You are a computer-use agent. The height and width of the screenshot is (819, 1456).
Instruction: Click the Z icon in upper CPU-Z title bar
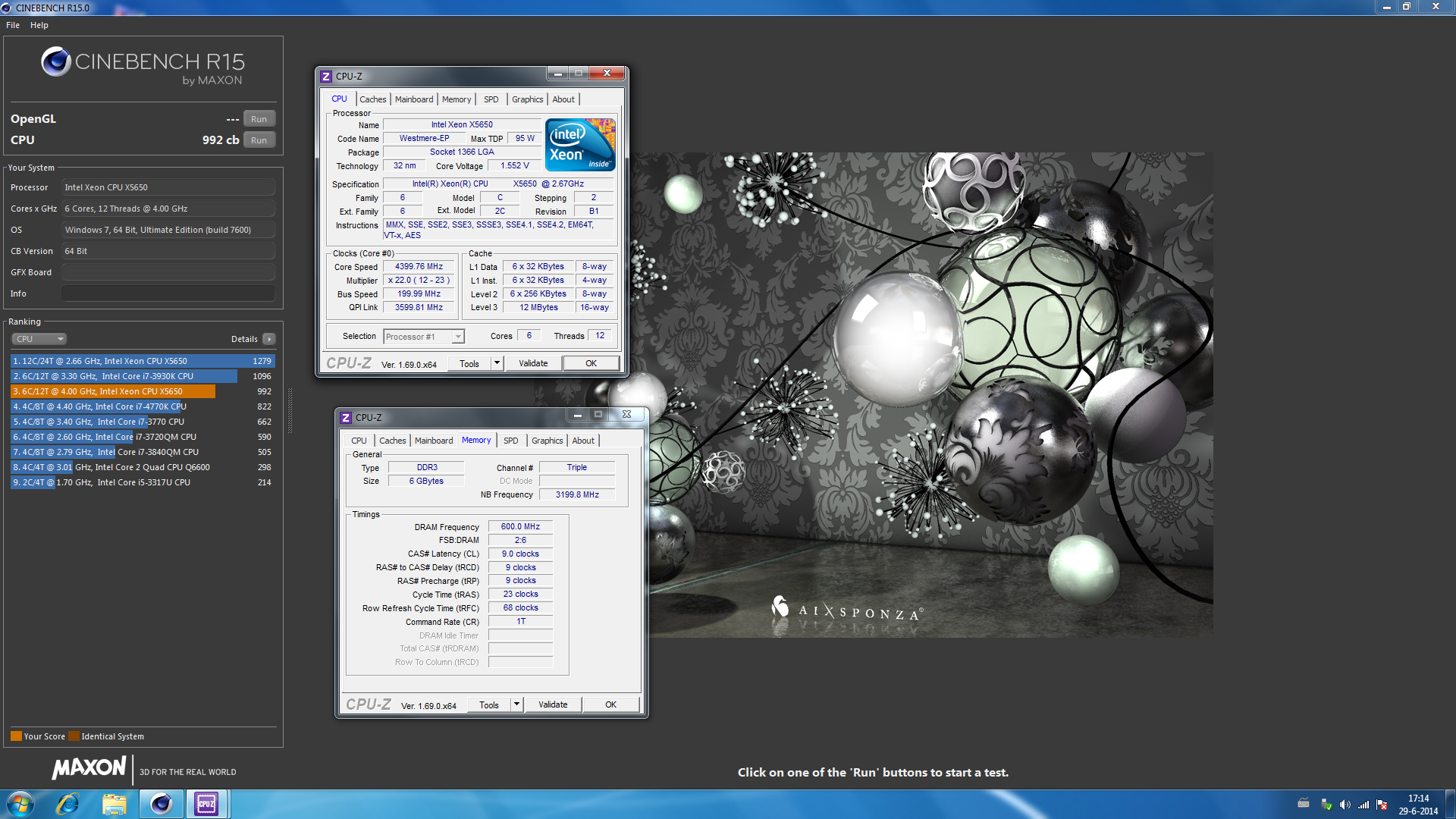[x=326, y=77]
